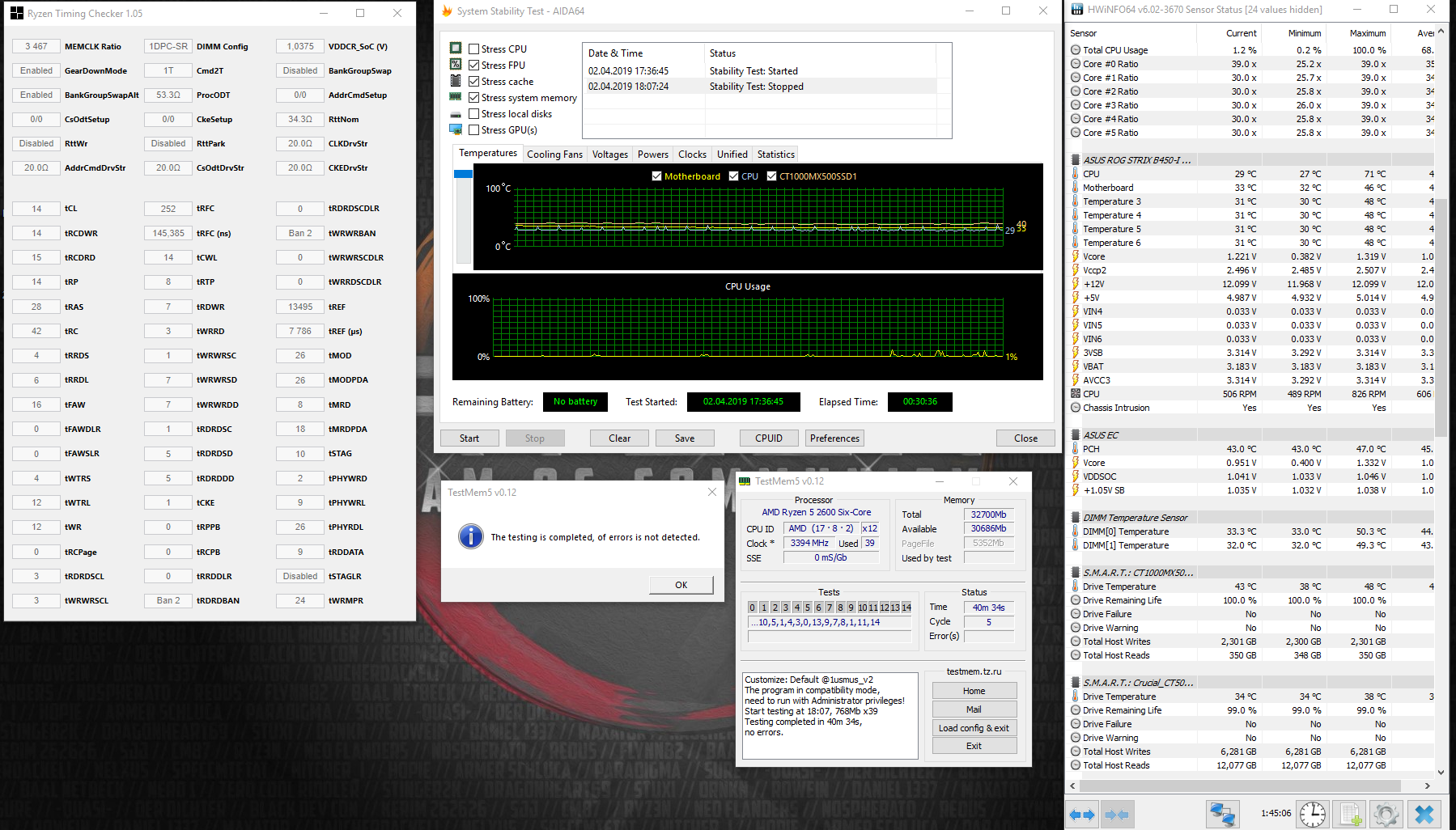Click the RAM module icon beside Stress system memory

pos(456,97)
